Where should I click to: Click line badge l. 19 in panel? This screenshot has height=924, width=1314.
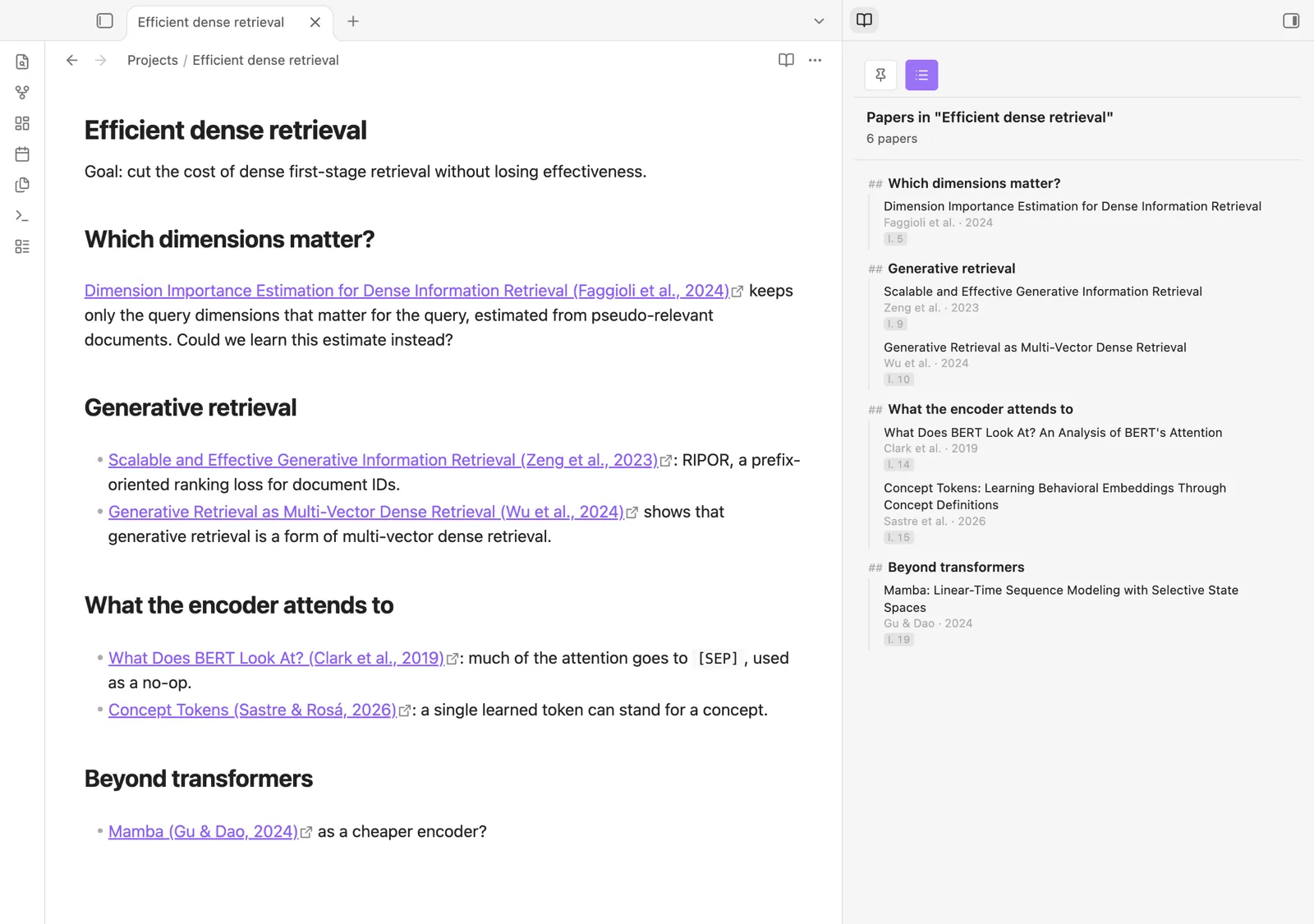point(898,640)
